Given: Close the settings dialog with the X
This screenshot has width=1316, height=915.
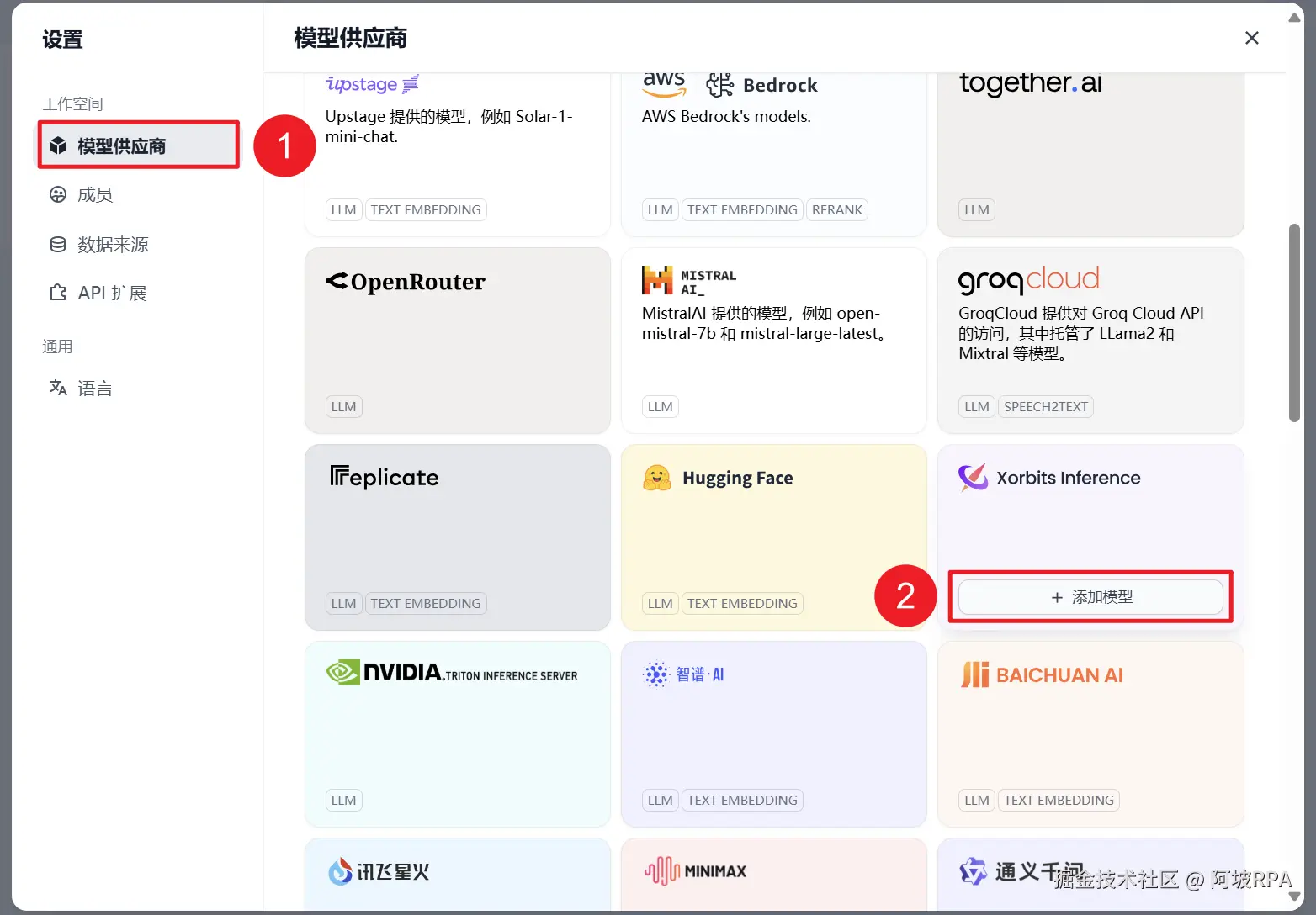Looking at the screenshot, I should (x=1252, y=38).
